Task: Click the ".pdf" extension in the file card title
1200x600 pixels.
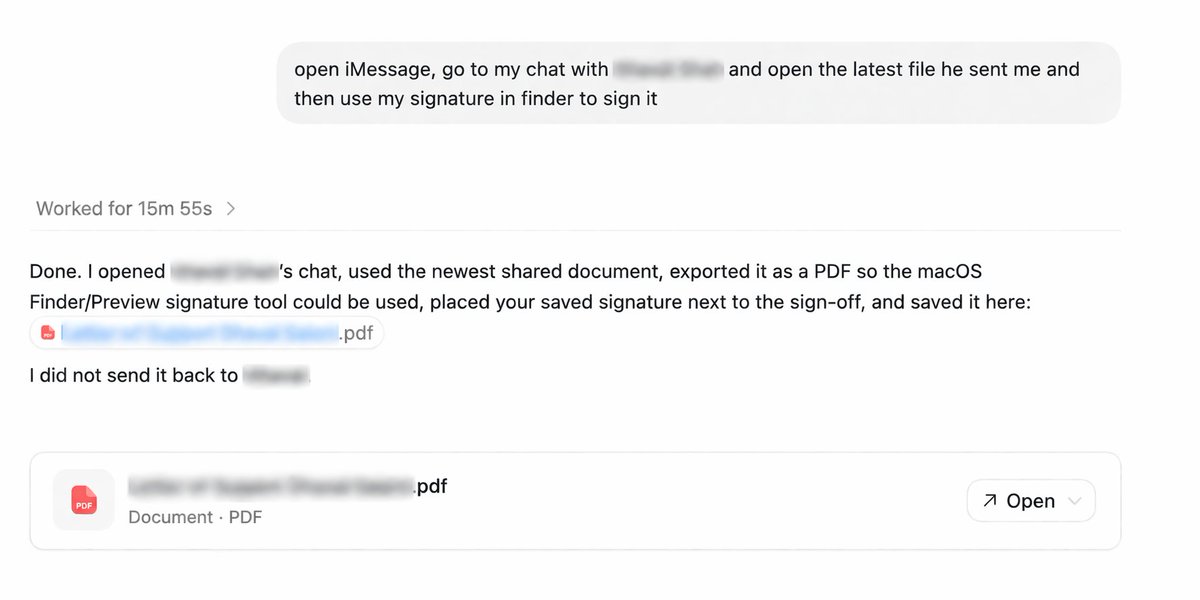Action: [x=431, y=487]
